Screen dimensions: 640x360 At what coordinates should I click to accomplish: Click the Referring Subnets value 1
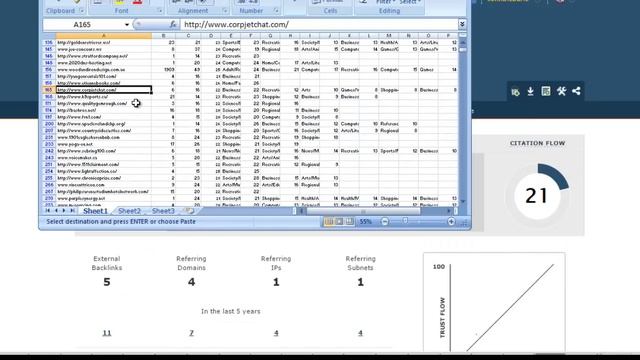click(360, 282)
